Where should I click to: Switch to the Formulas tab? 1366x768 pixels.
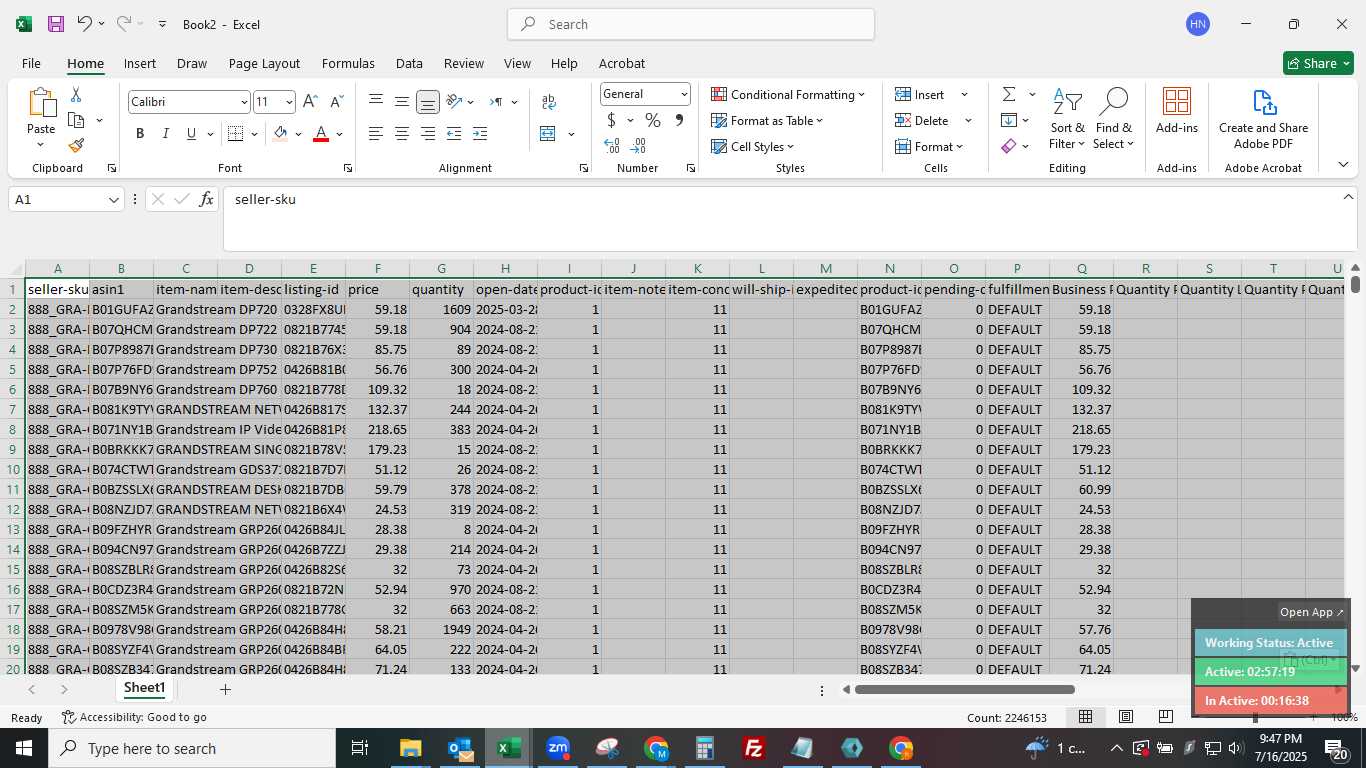pyautogui.click(x=348, y=63)
